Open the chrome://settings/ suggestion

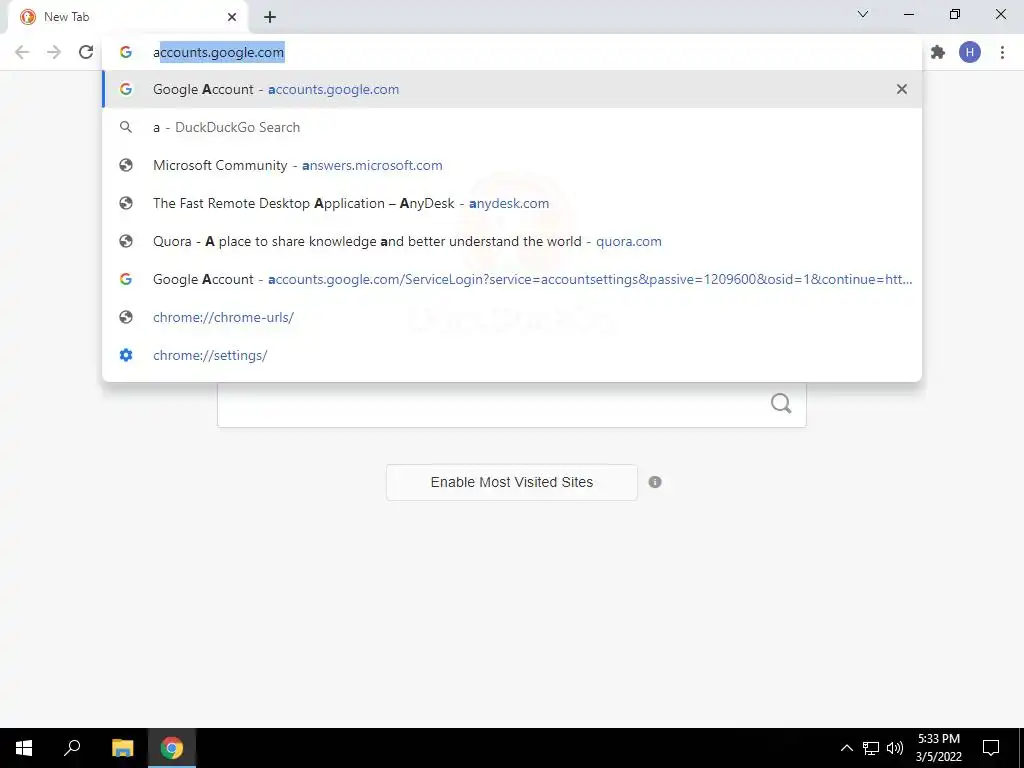click(512, 355)
